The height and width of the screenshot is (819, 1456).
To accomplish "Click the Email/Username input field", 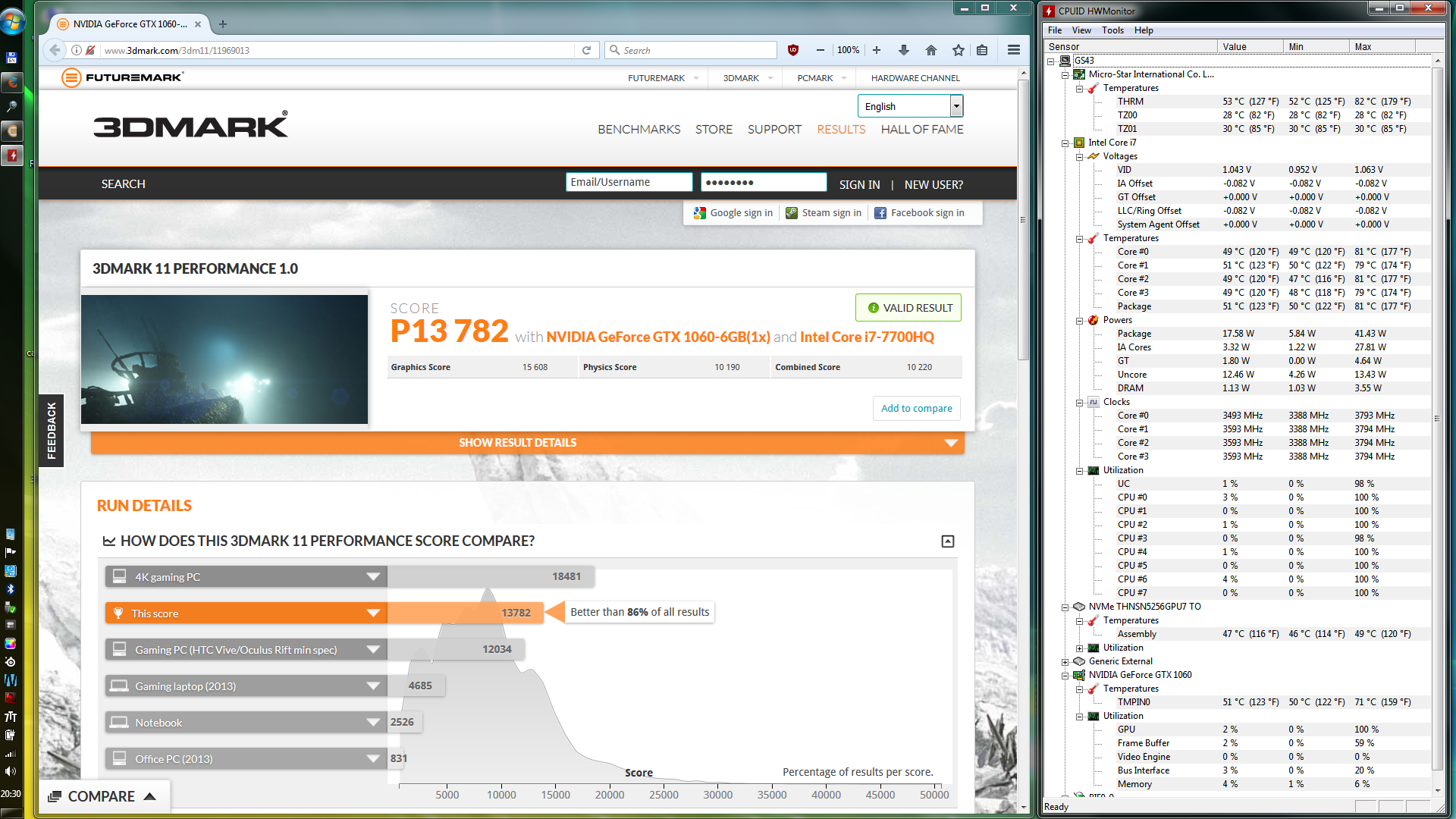I will coord(629,182).
